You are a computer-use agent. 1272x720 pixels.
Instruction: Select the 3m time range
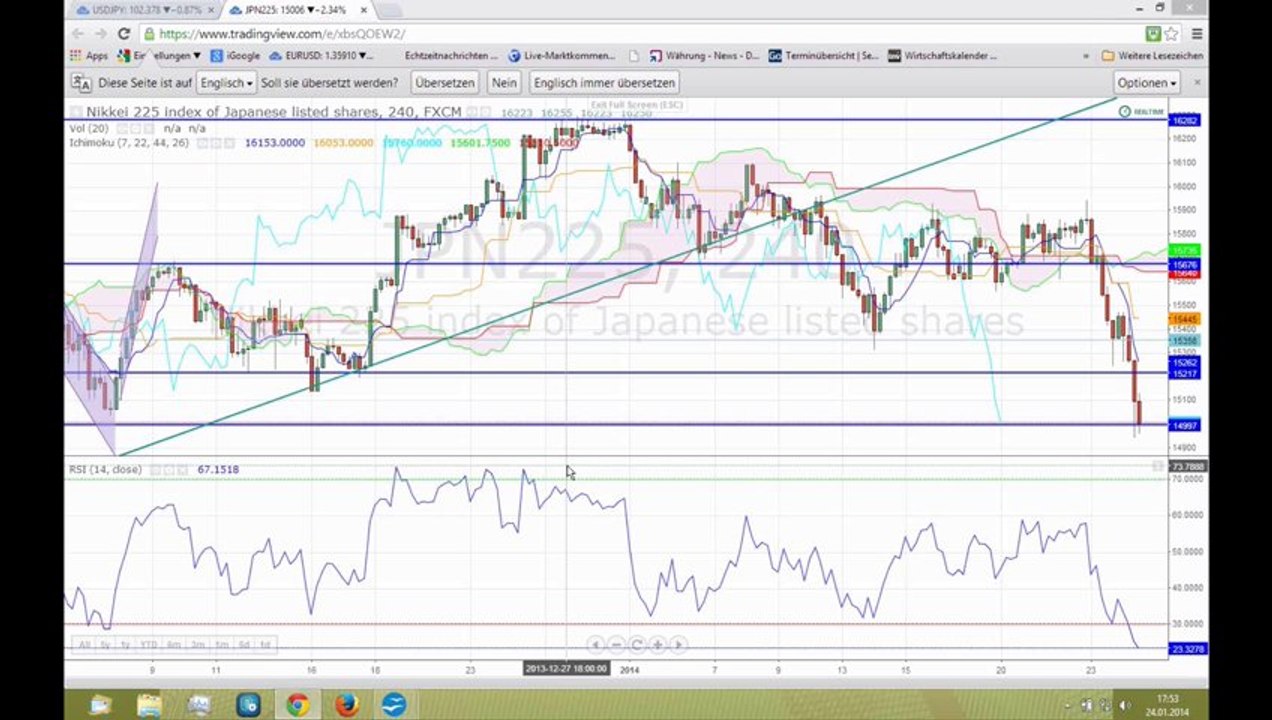pos(197,645)
